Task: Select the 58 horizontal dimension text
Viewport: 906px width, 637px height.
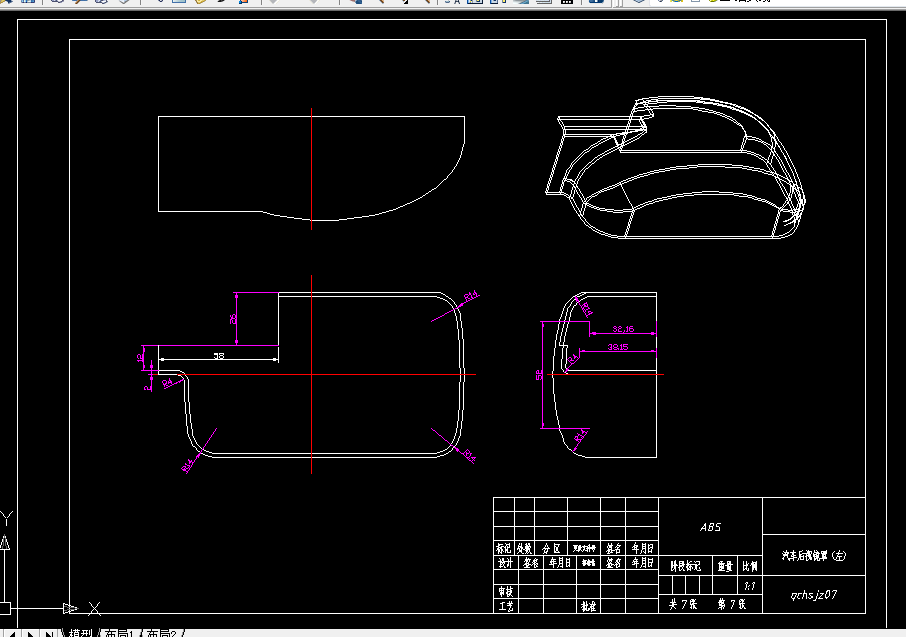Action: point(218,356)
